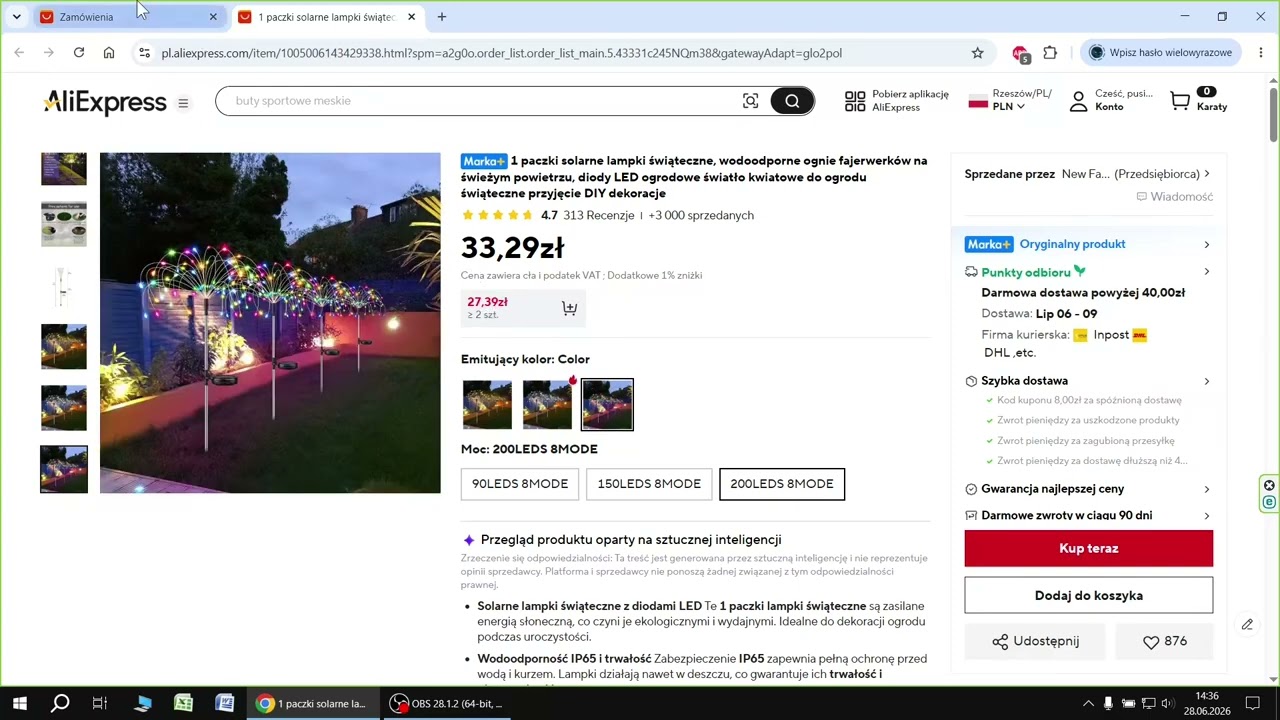Viewport: 1280px width, 720px height.
Task: Close the Zamówienia tab
Action: [213, 17]
